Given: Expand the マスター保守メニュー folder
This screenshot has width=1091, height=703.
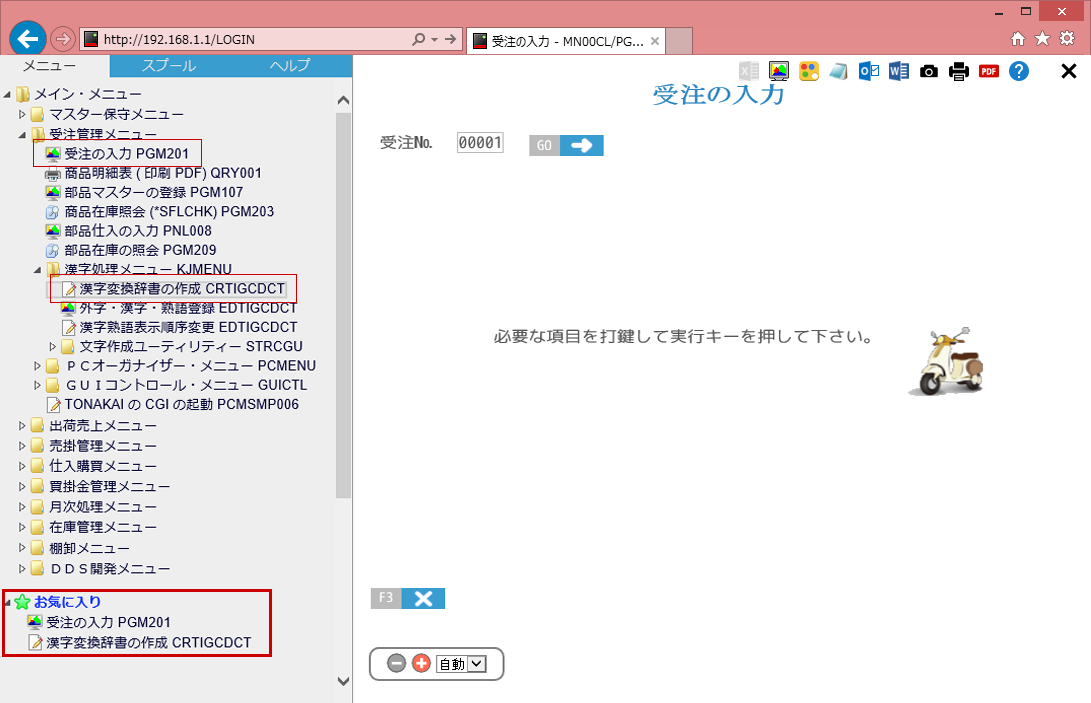Looking at the screenshot, I should click(x=23, y=114).
